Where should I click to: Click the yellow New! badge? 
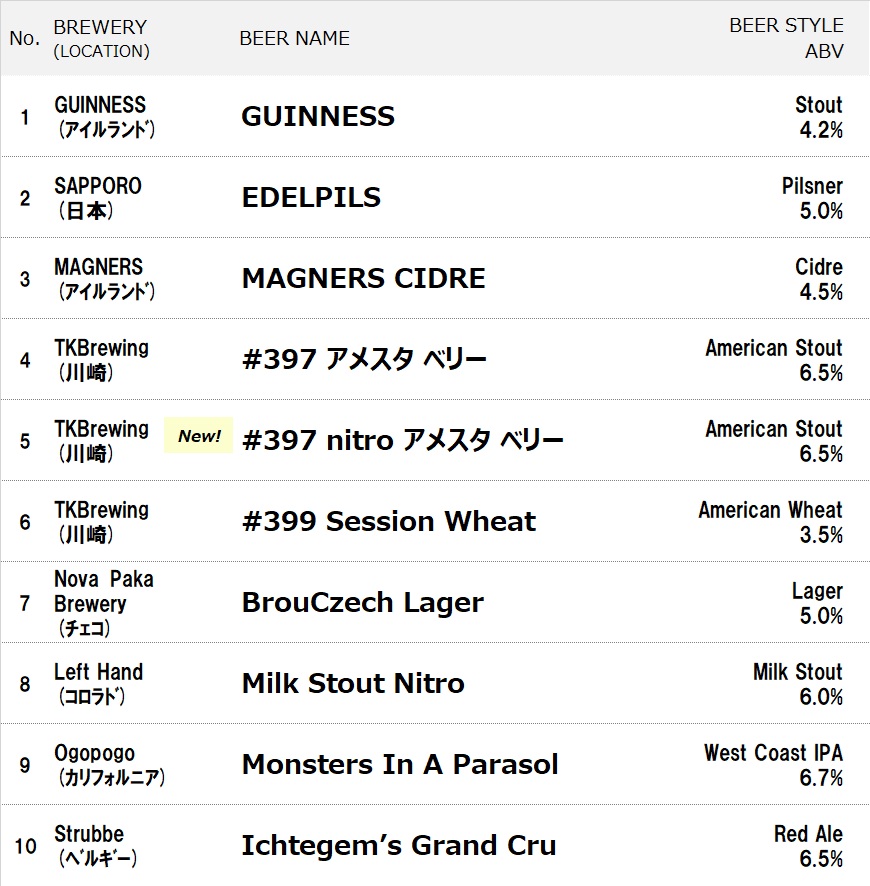[x=198, y=436]
